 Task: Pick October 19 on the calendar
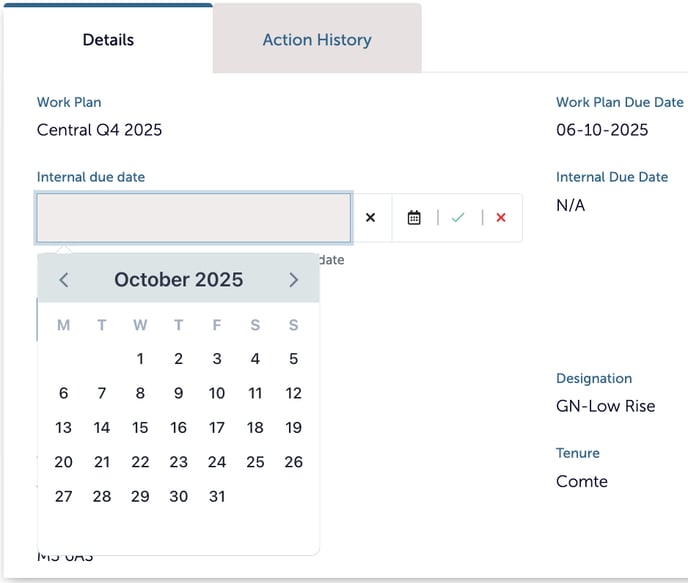[x=293, y=428]
